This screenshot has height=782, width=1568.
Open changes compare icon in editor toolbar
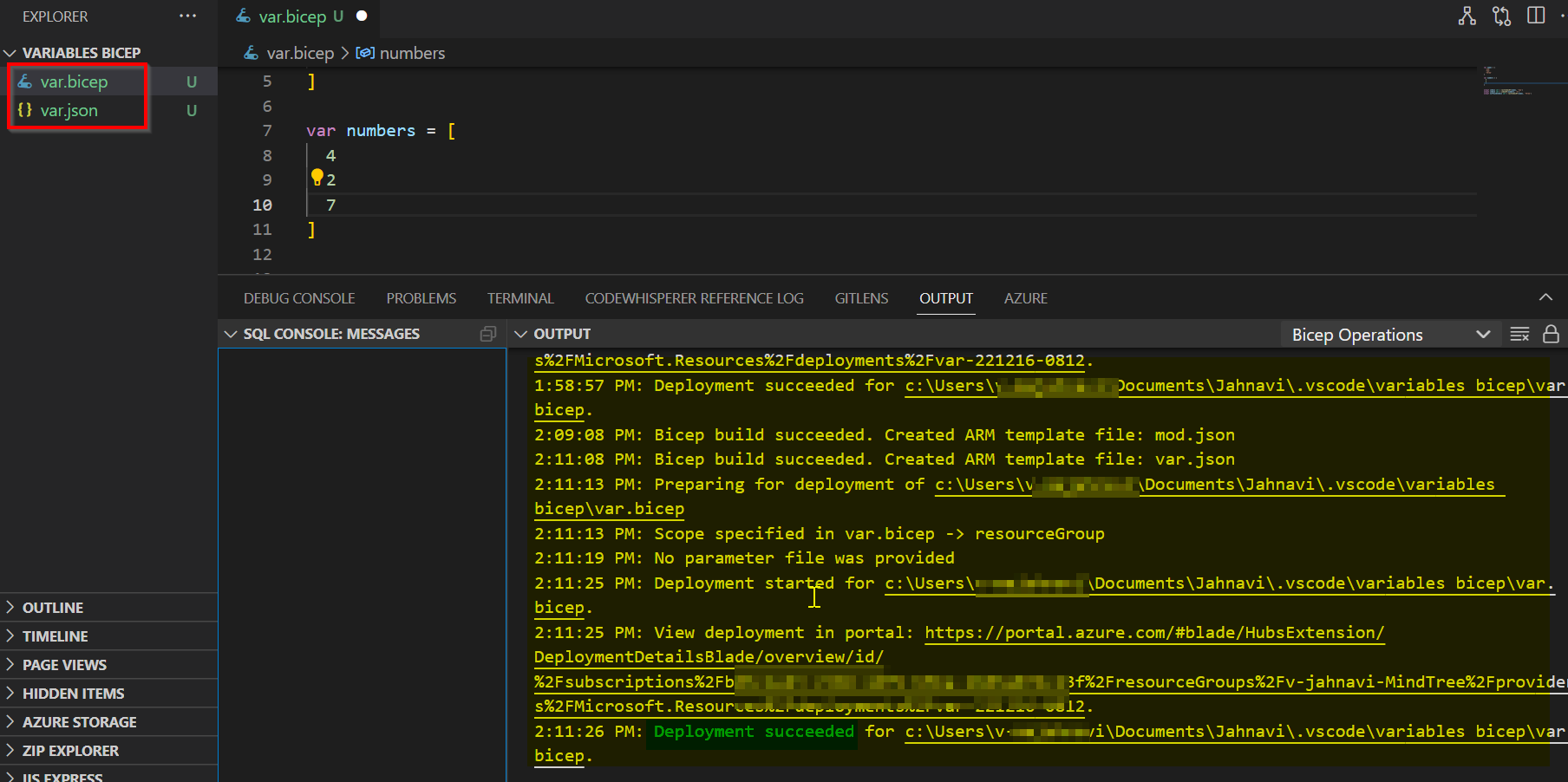[1501, 16]
